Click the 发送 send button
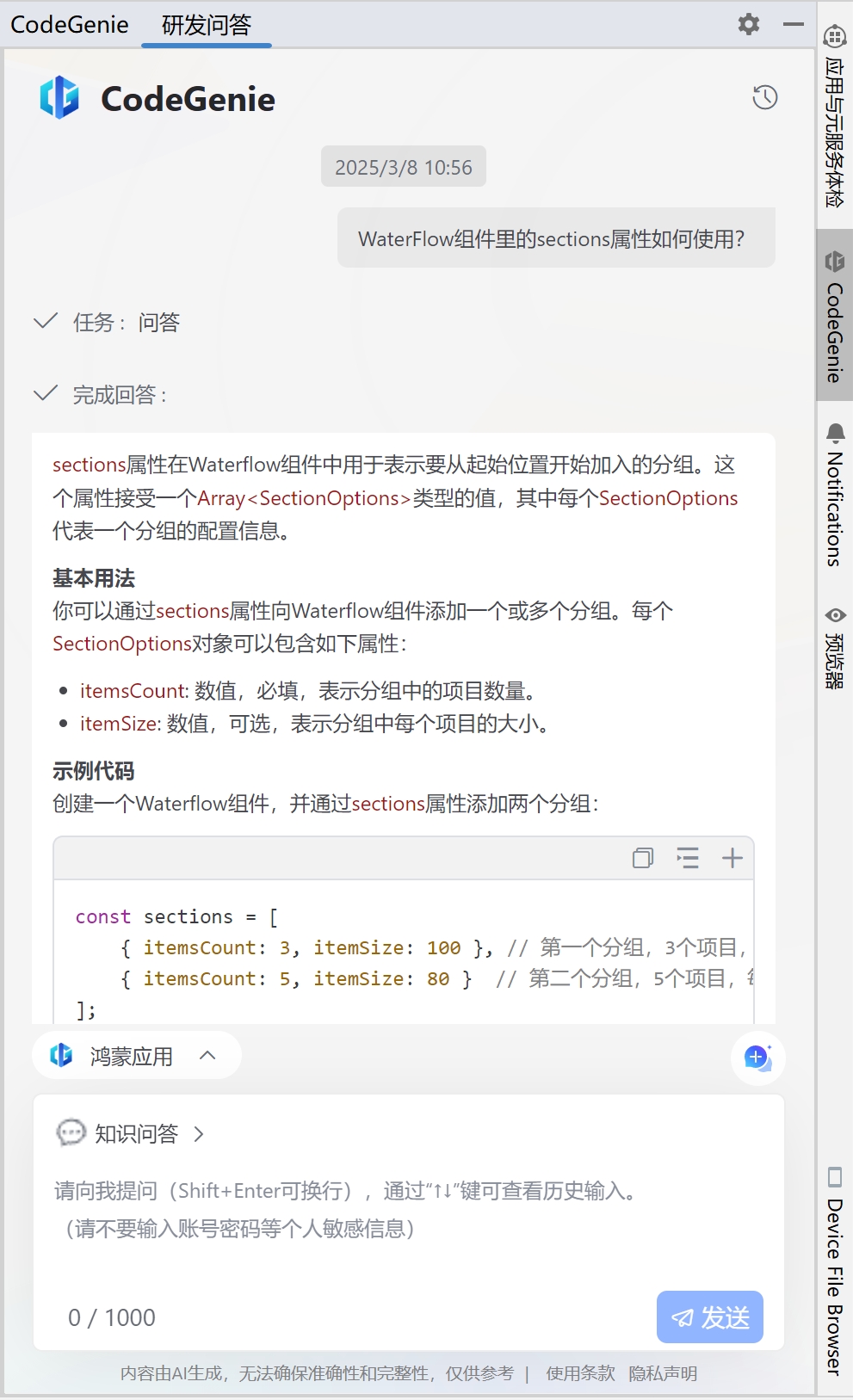This screenshot has height=1400, width=853. click(x=710, y=1317)
